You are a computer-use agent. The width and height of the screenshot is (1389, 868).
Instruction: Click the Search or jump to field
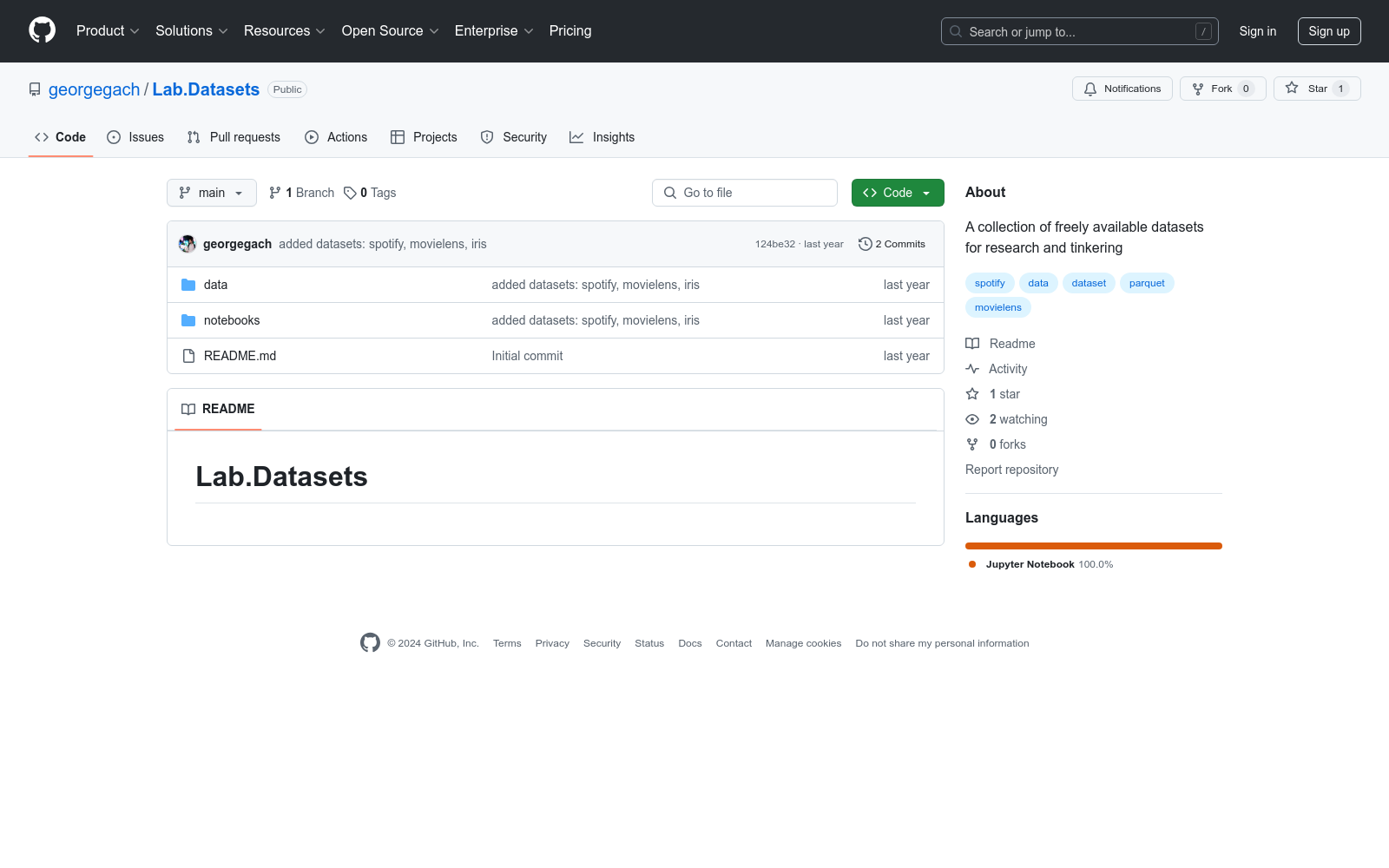(1080, 31)
